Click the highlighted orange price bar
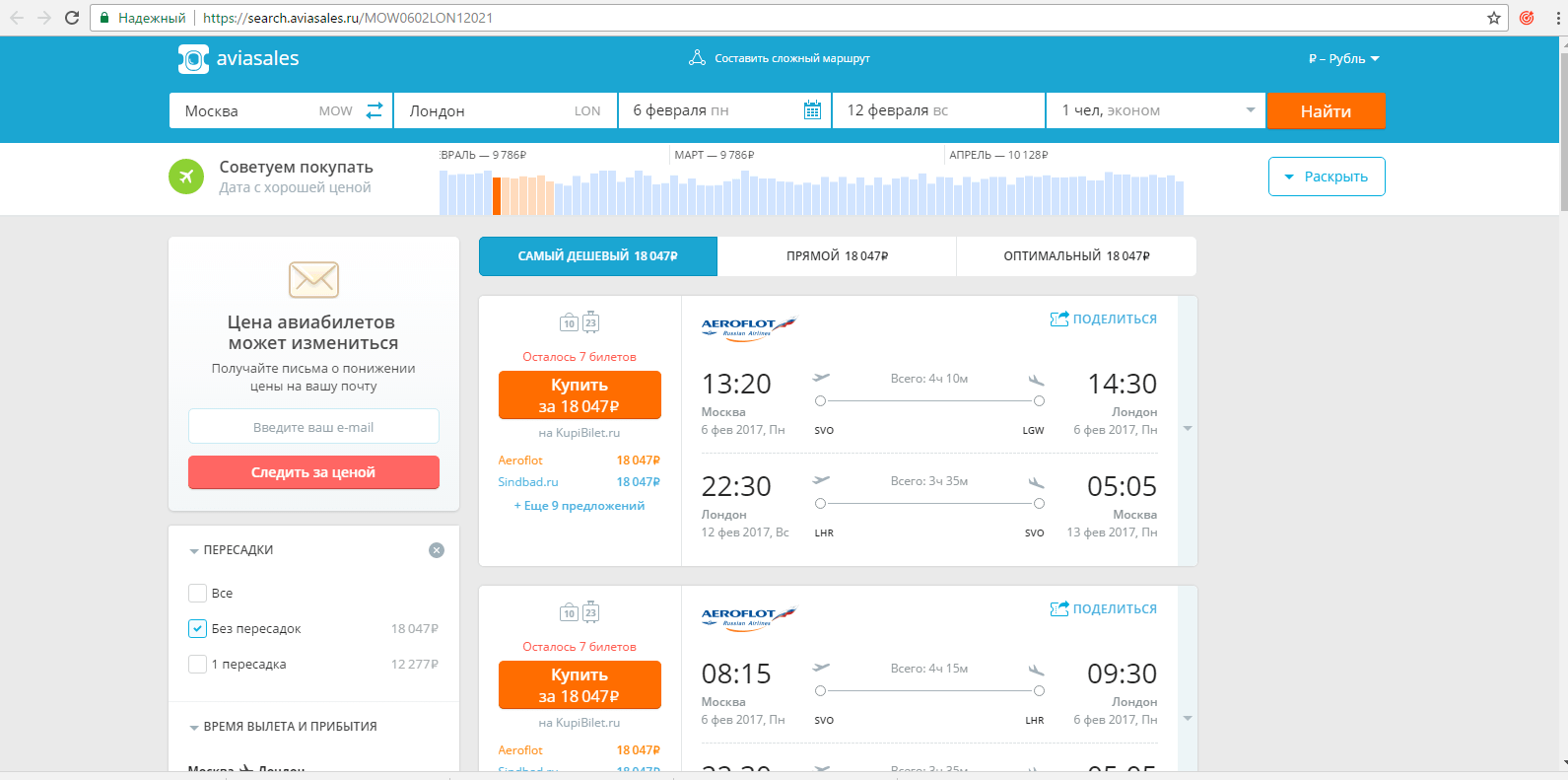 [497, 195]
